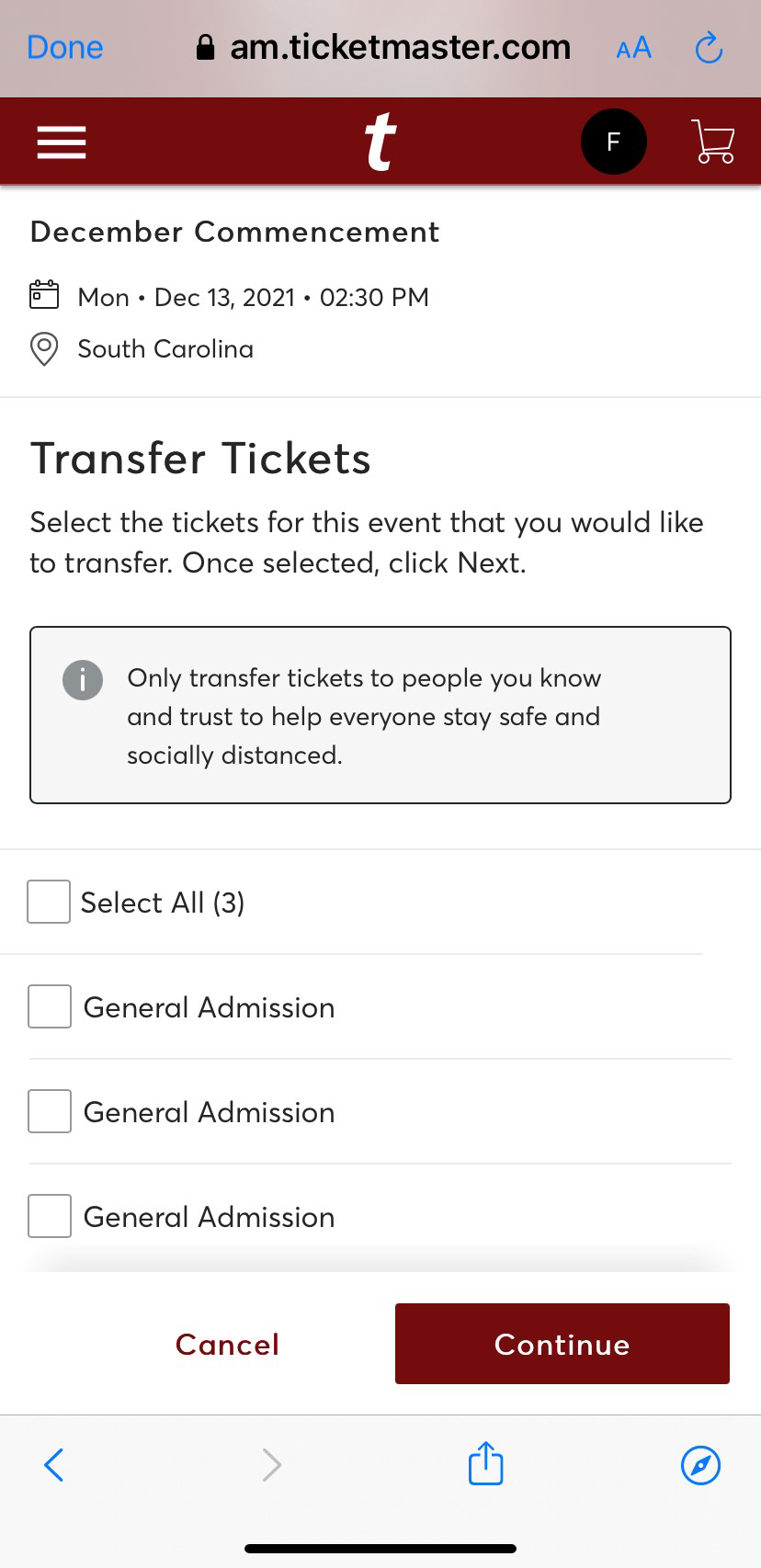Open the text size AA options
Screen dimensions: 761x1568
633,48
